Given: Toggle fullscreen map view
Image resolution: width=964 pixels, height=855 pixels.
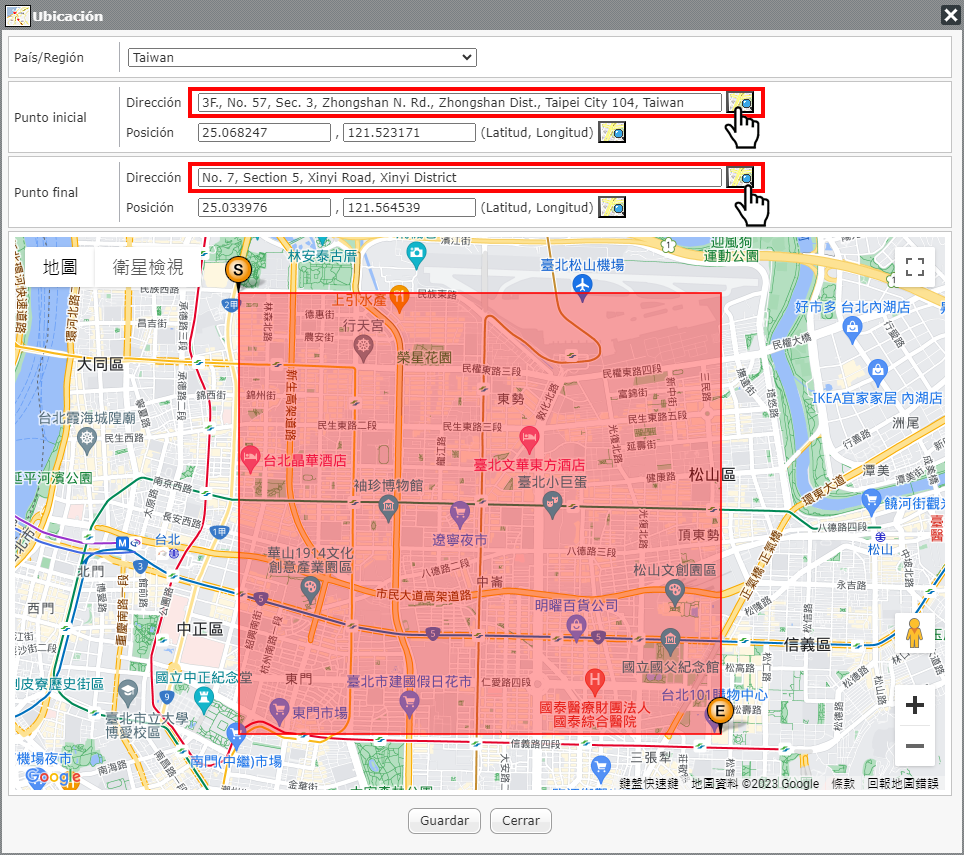Looking at the screenshot, I should pyautogui.click(x=915, y=267).
